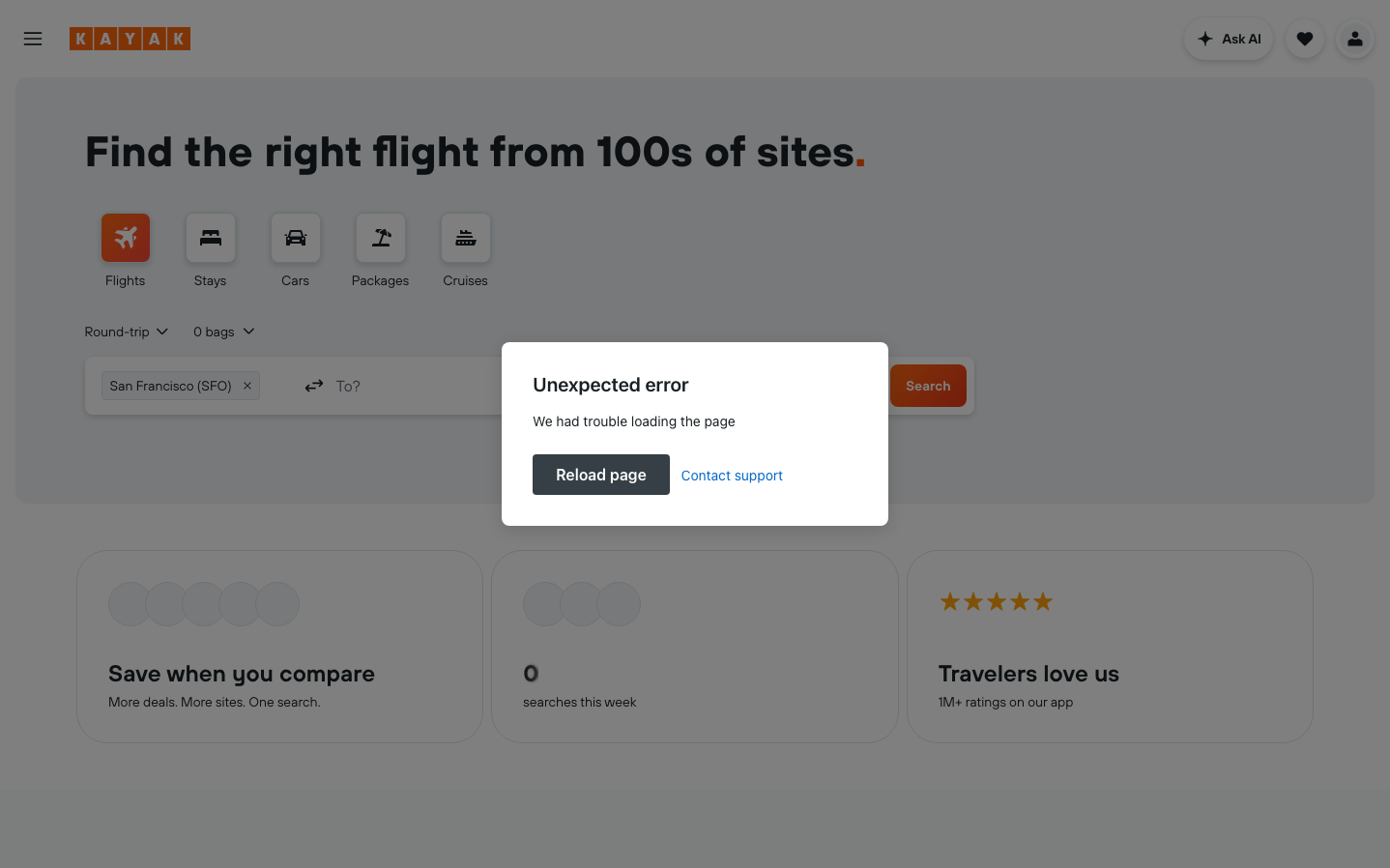Click the five-star rating under Travelers love us
This screenshot has width=1390, height=868.
point(996,600)
